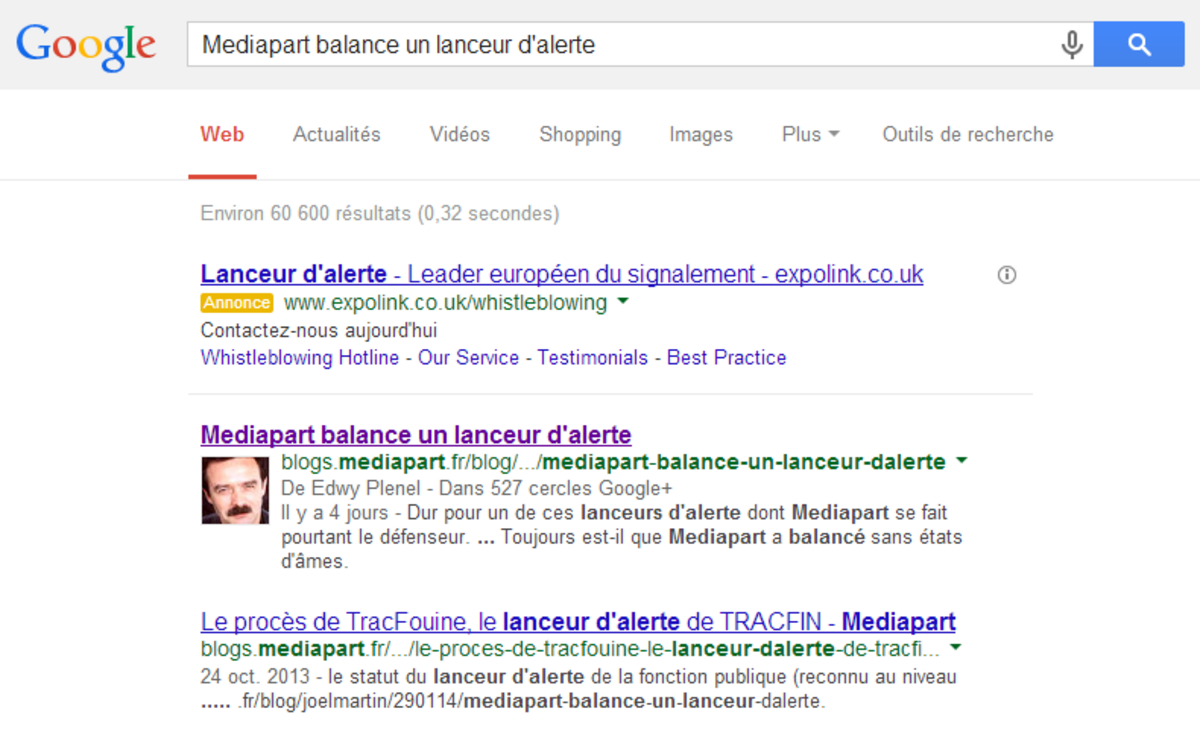
Task: Open result Mediapart balance un lanceur d'alerte
Action: [416, 435]
